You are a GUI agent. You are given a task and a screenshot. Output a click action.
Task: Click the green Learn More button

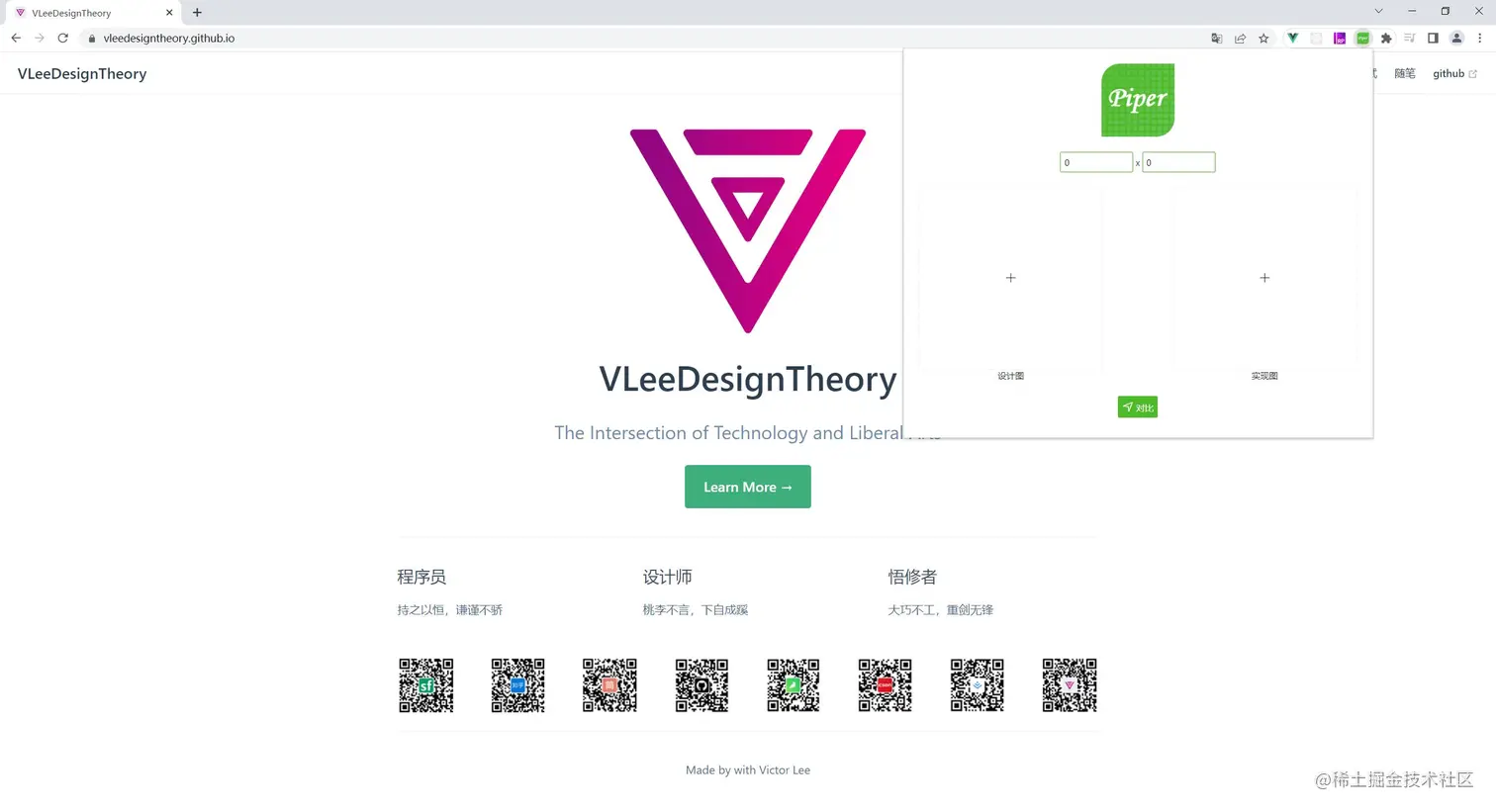(747, 487)
